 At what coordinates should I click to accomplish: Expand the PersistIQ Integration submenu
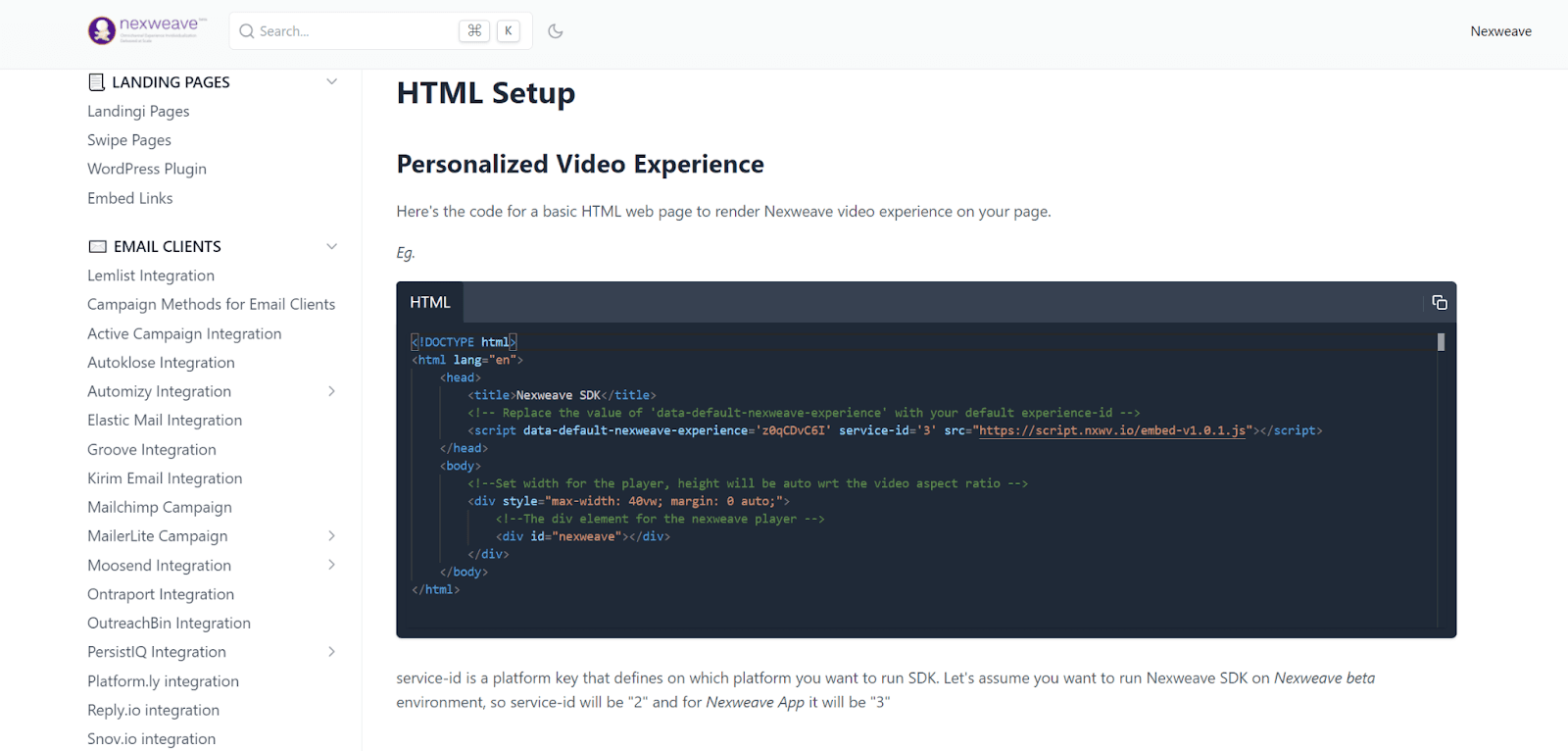[331, 652]
